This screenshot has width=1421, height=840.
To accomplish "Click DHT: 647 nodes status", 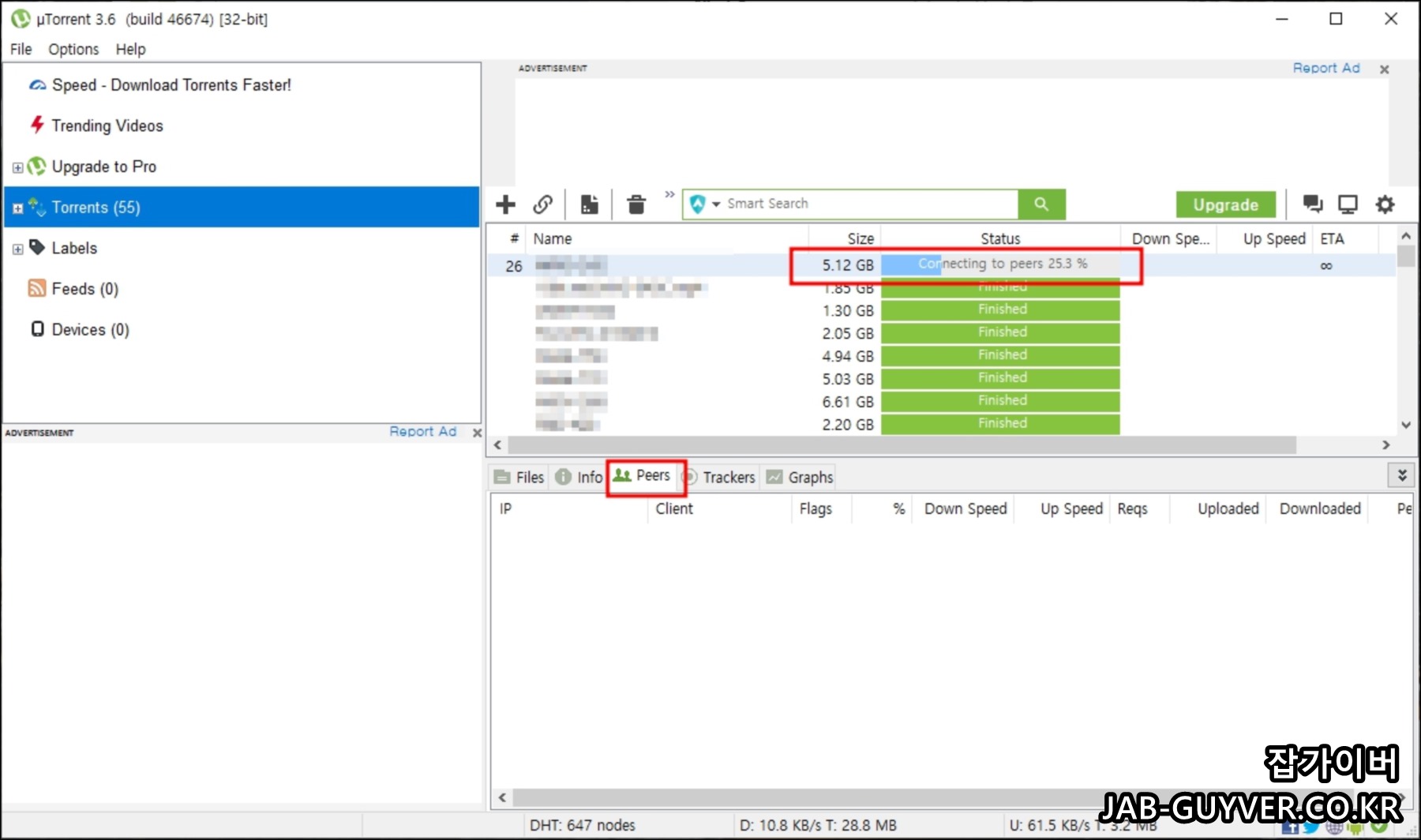I will (x=583, y=825).
